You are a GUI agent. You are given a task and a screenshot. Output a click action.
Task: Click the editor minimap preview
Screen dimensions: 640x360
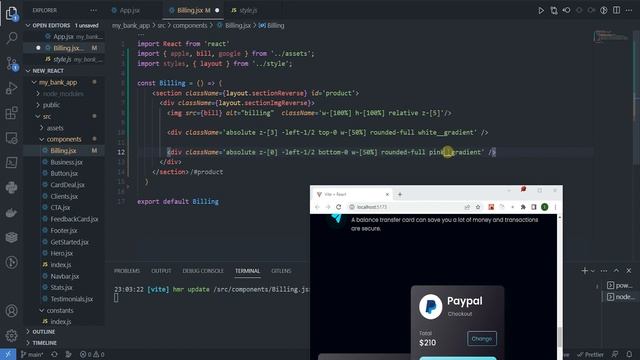click(x=611, y=36)
